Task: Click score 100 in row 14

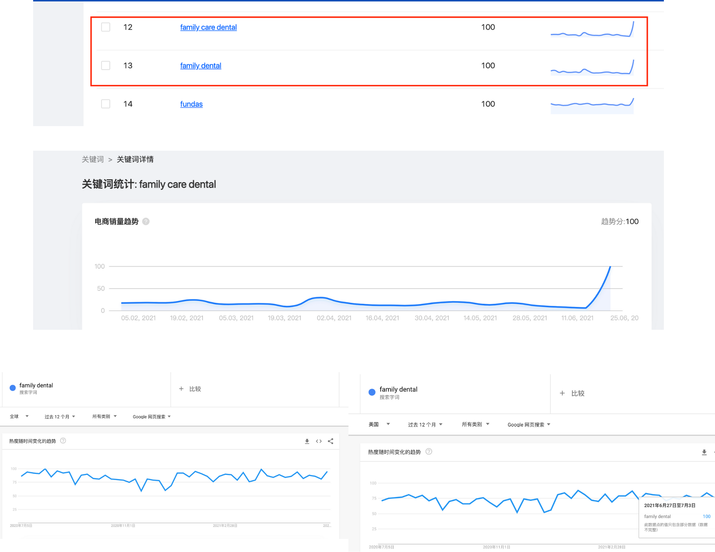Action: (488, 104)
